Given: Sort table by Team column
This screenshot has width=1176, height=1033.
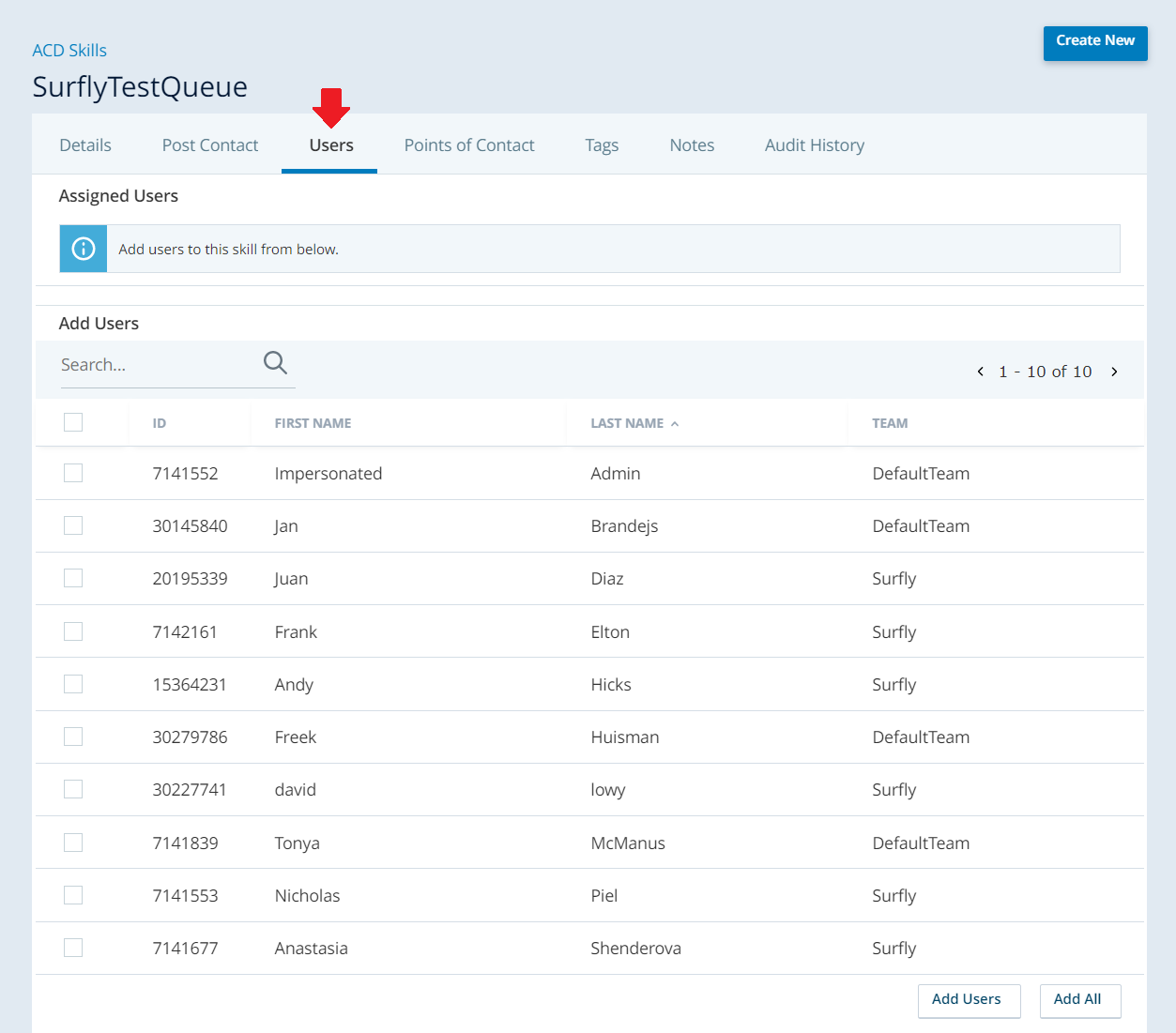Looking at the screenshot, I should [x=890, y=423].
